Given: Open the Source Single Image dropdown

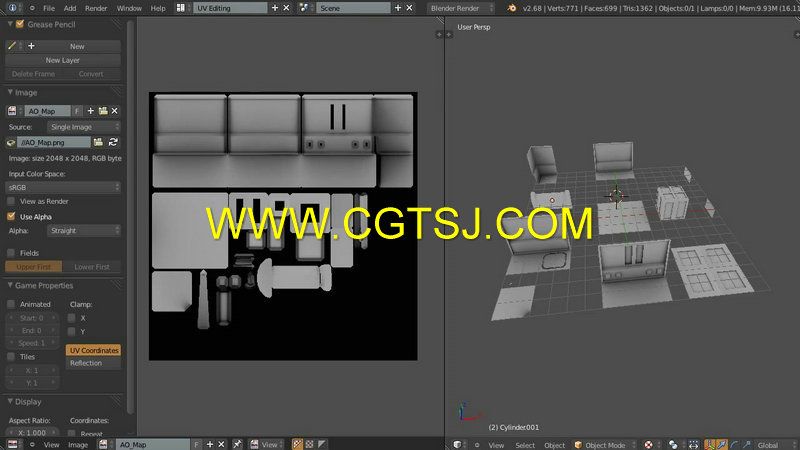Looking at the screenshot, I should 84,127.
